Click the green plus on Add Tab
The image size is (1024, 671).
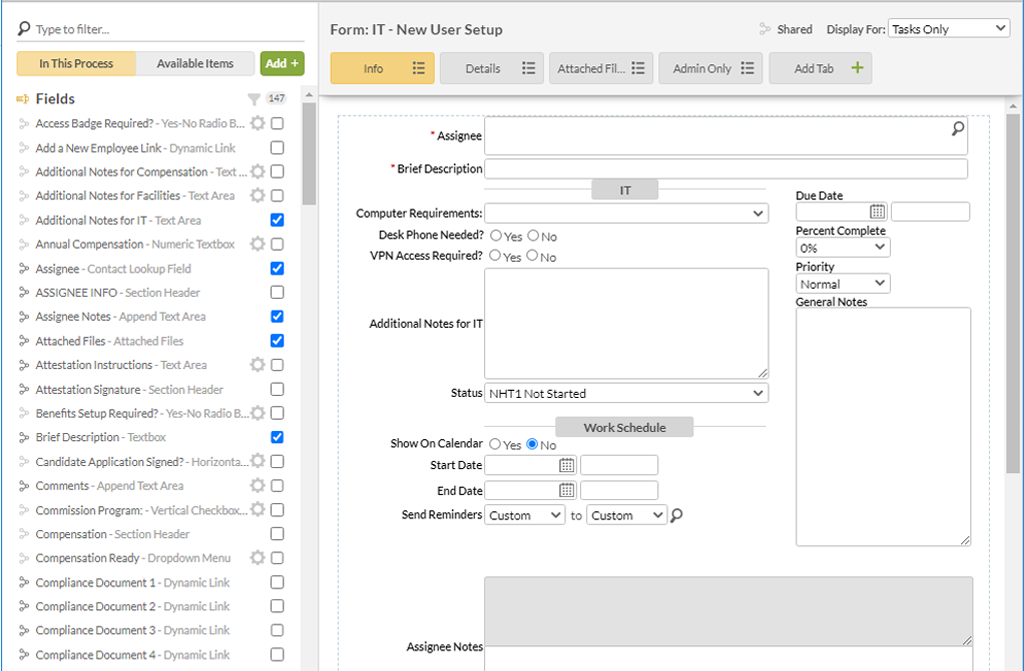tap(857, 67)
